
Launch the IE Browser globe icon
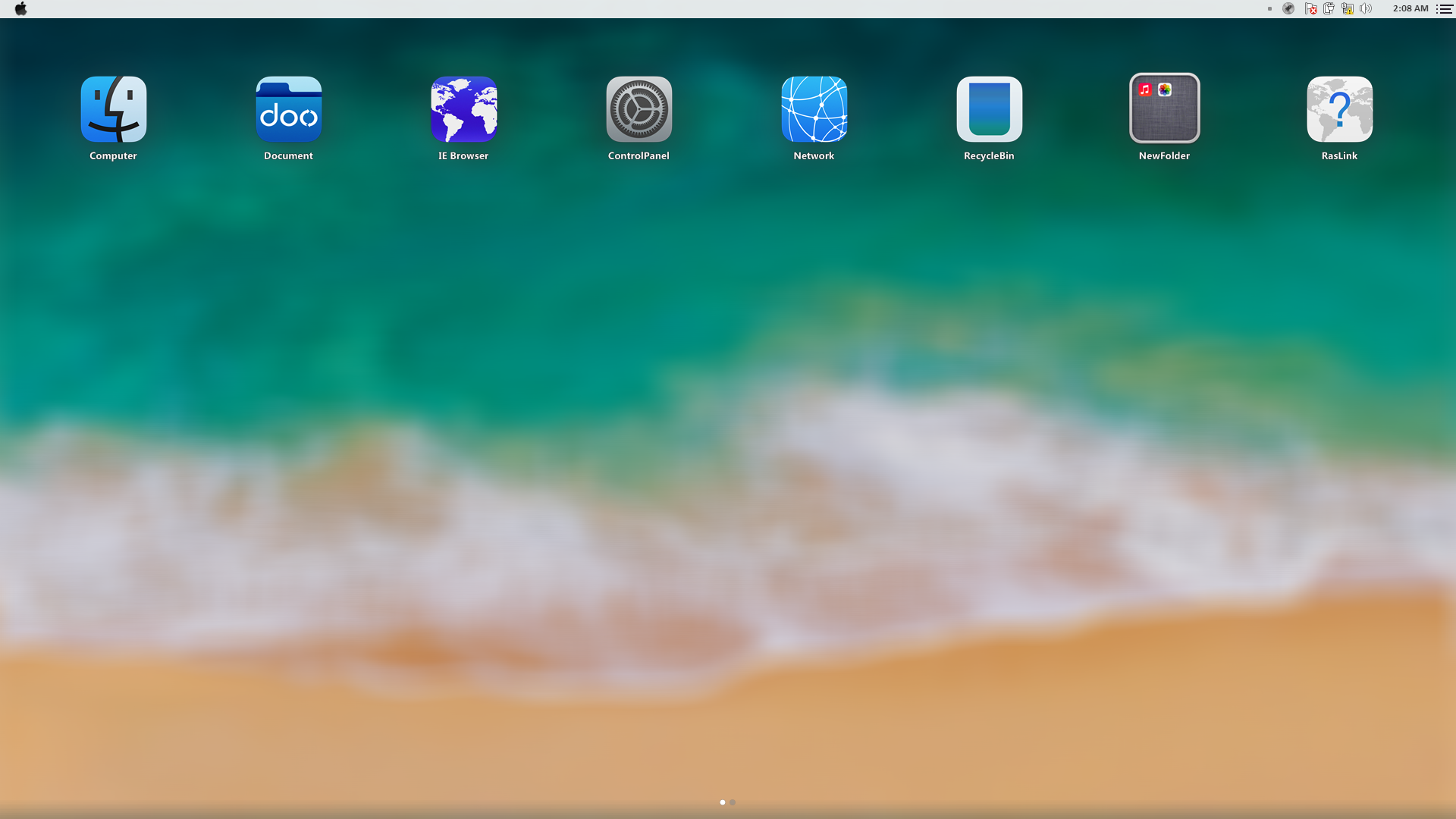click(464, 109)
